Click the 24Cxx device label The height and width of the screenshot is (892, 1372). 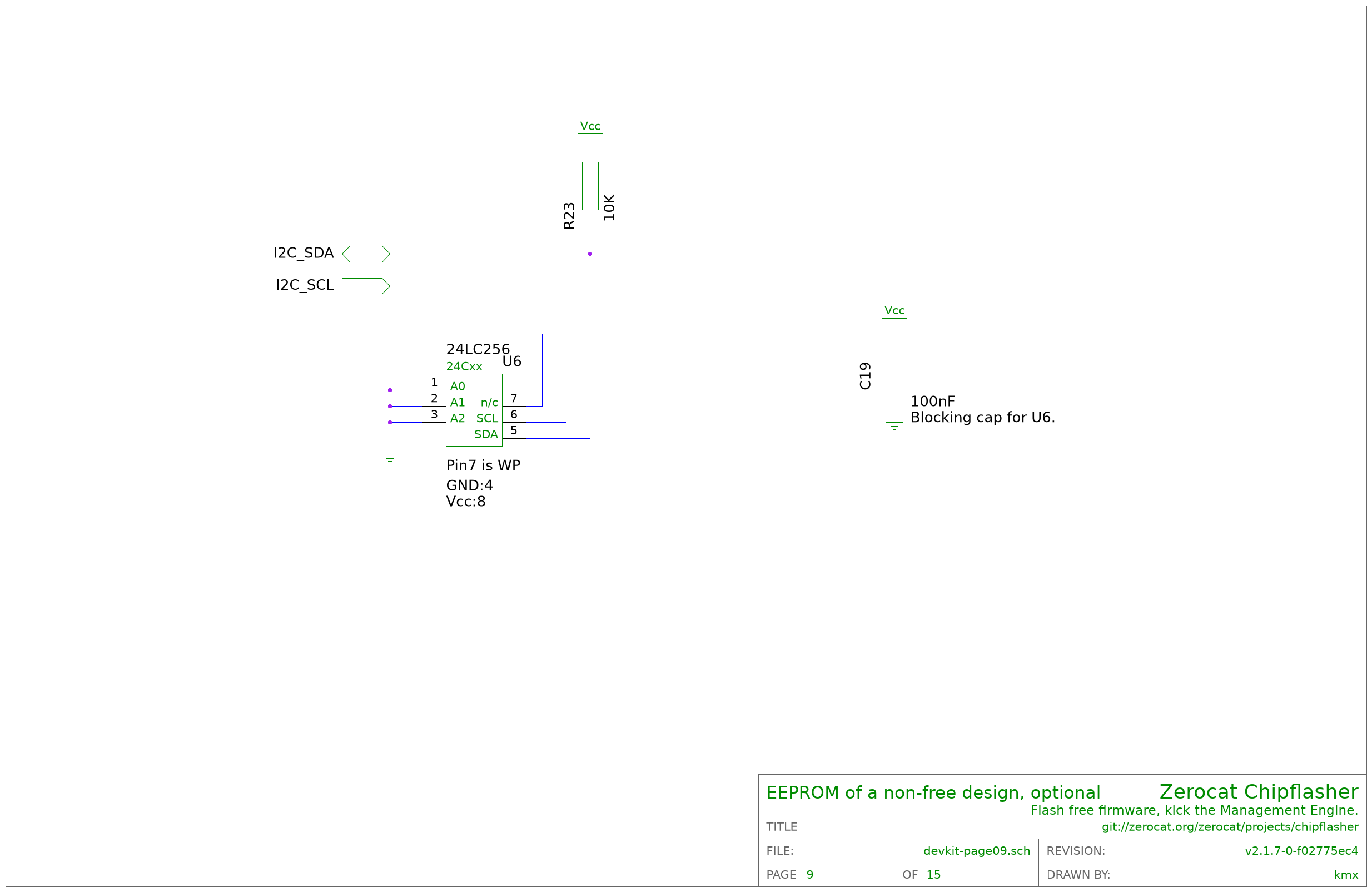click(464, 366)
